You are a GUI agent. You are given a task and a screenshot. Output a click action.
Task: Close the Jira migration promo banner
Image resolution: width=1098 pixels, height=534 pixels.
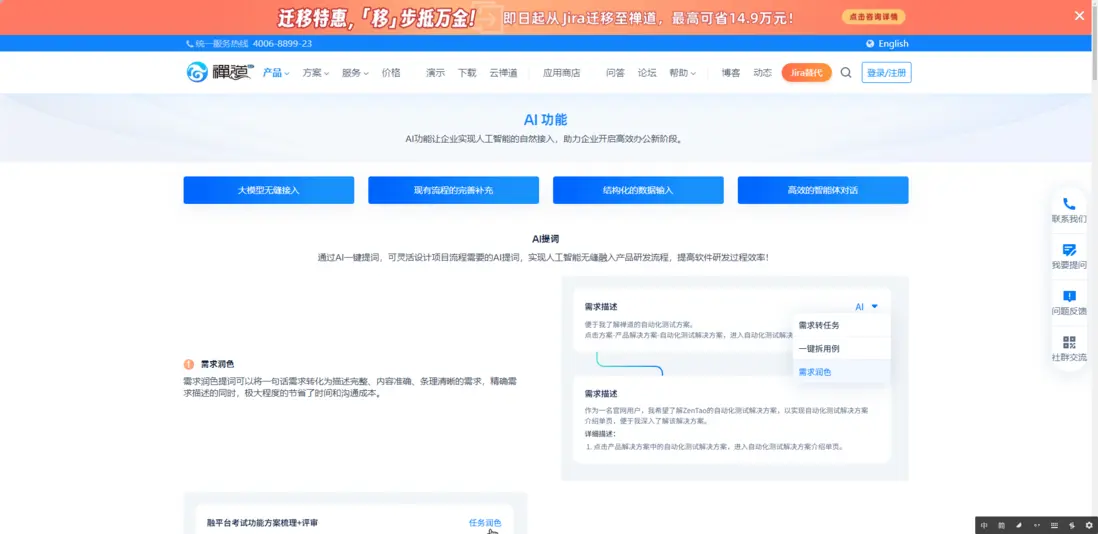tap(1079, 15)
